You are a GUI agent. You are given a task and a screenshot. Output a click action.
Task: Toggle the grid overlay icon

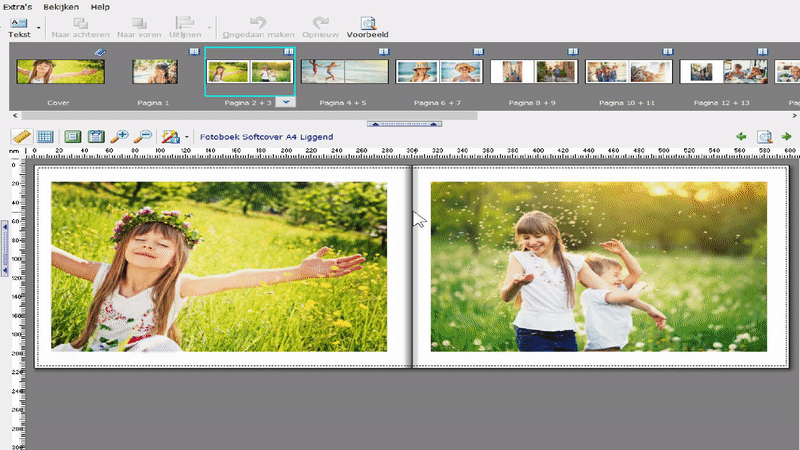coord(45,137)
